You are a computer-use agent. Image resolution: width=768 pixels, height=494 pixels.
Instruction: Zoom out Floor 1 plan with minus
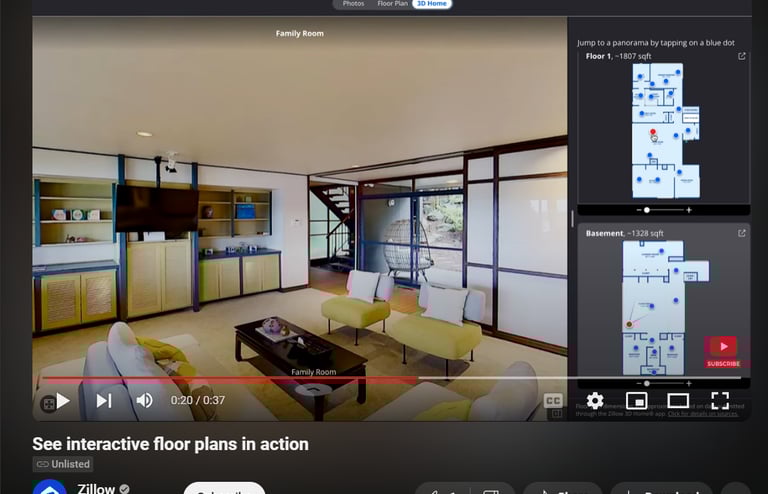tap(639, 210)
